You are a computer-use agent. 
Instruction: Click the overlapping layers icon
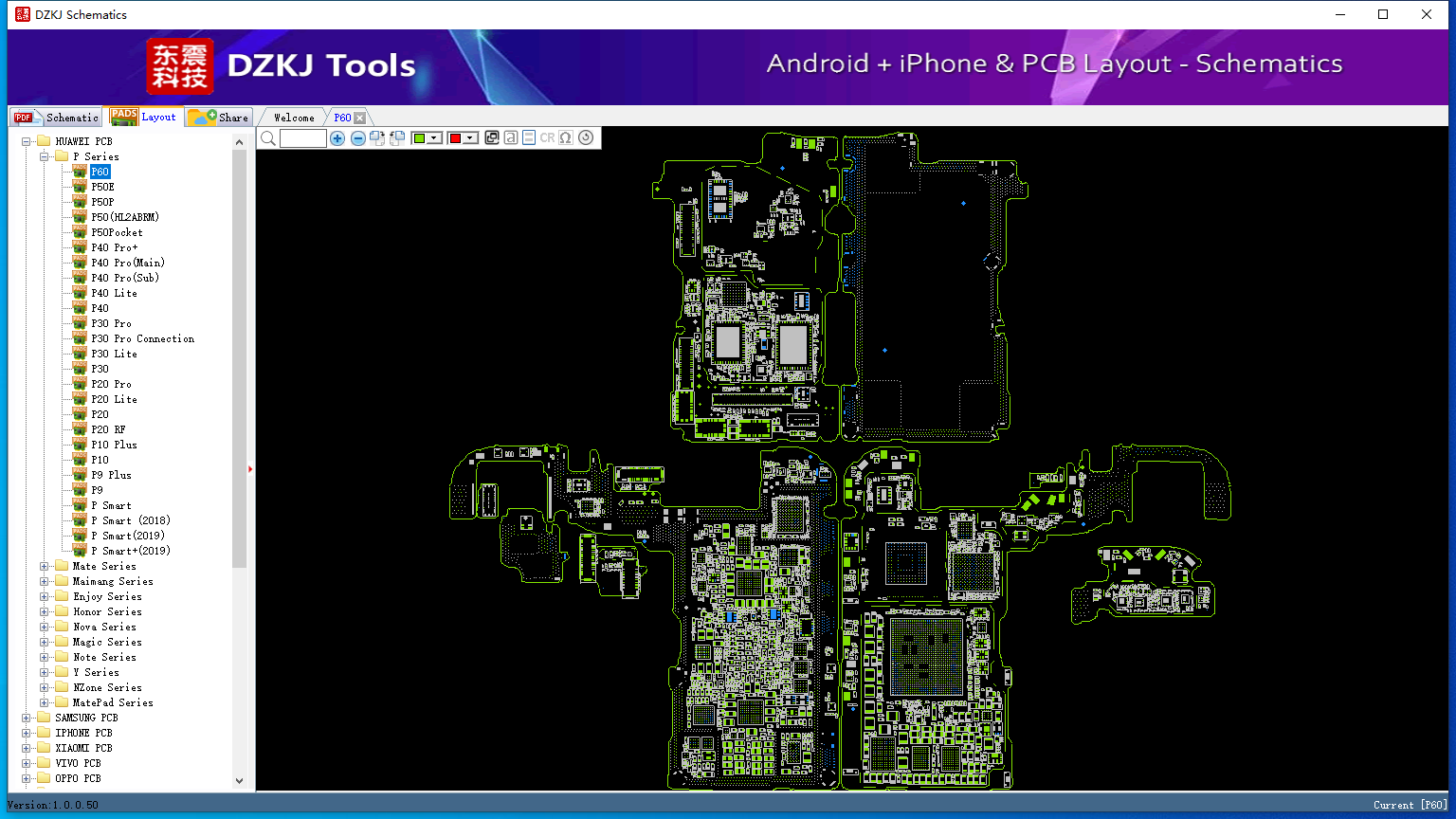tap(492, 137)
